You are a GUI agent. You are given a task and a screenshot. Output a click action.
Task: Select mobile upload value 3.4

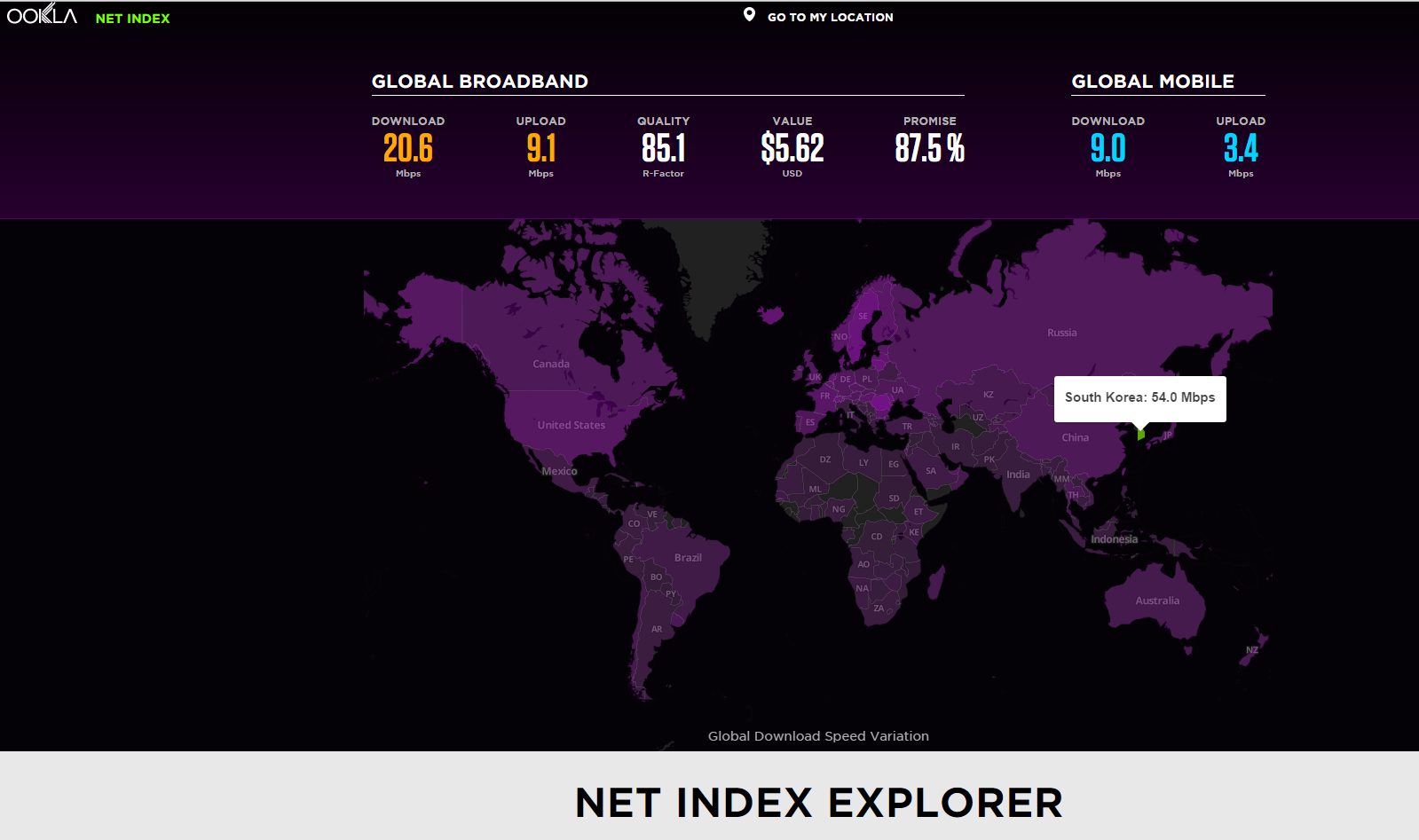pyautogui.click(x=1241, y=148)
